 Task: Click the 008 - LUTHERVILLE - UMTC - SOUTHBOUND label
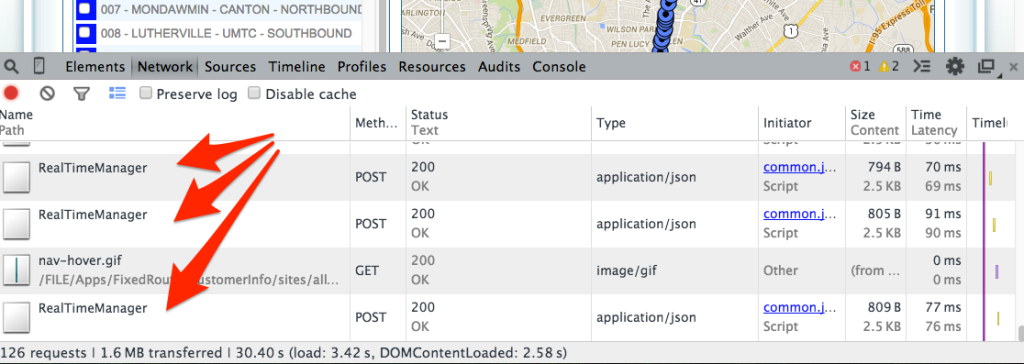pyautogui.click(x=226, y=33)
